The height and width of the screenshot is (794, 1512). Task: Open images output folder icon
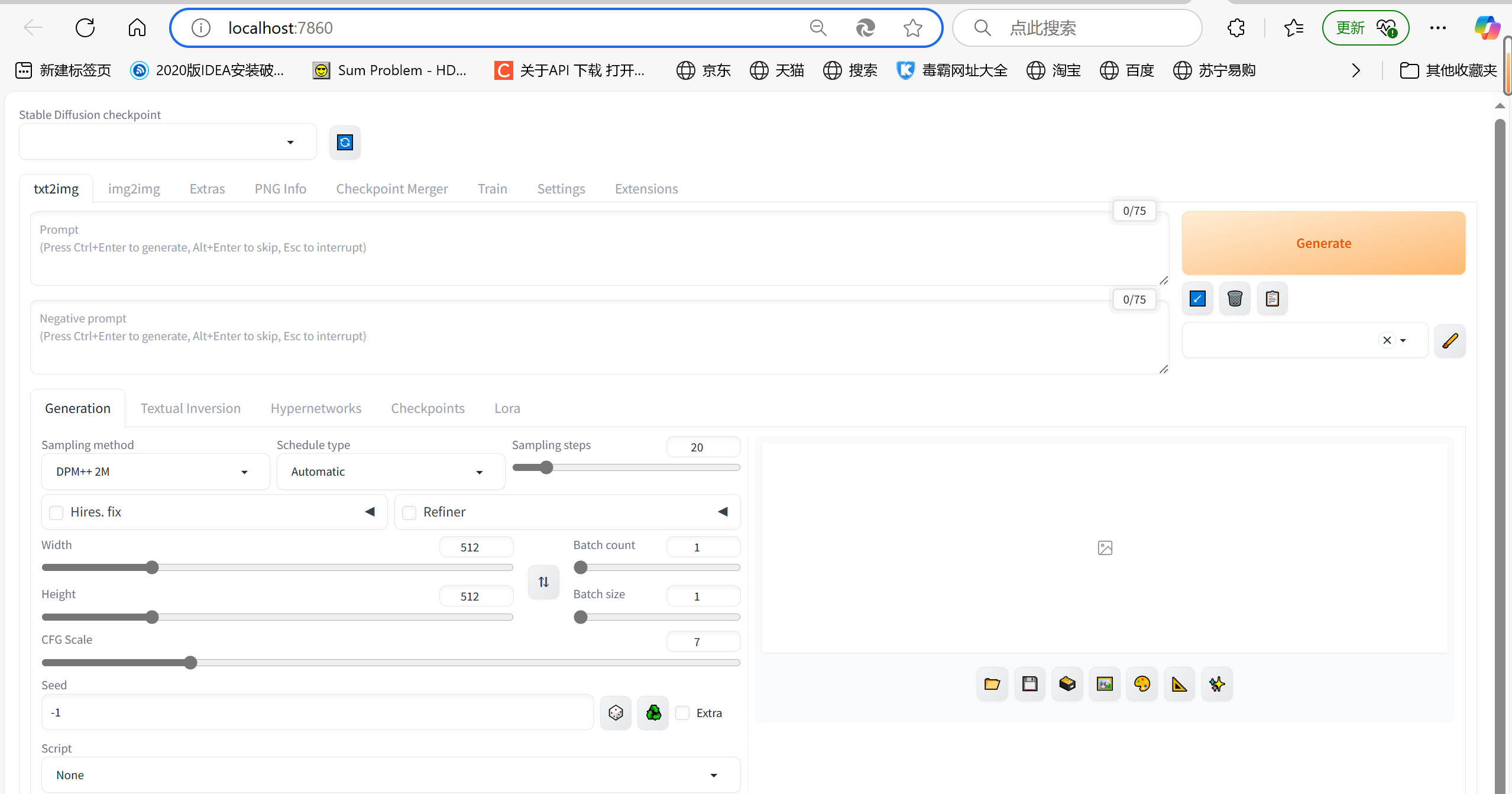[992, 685]
